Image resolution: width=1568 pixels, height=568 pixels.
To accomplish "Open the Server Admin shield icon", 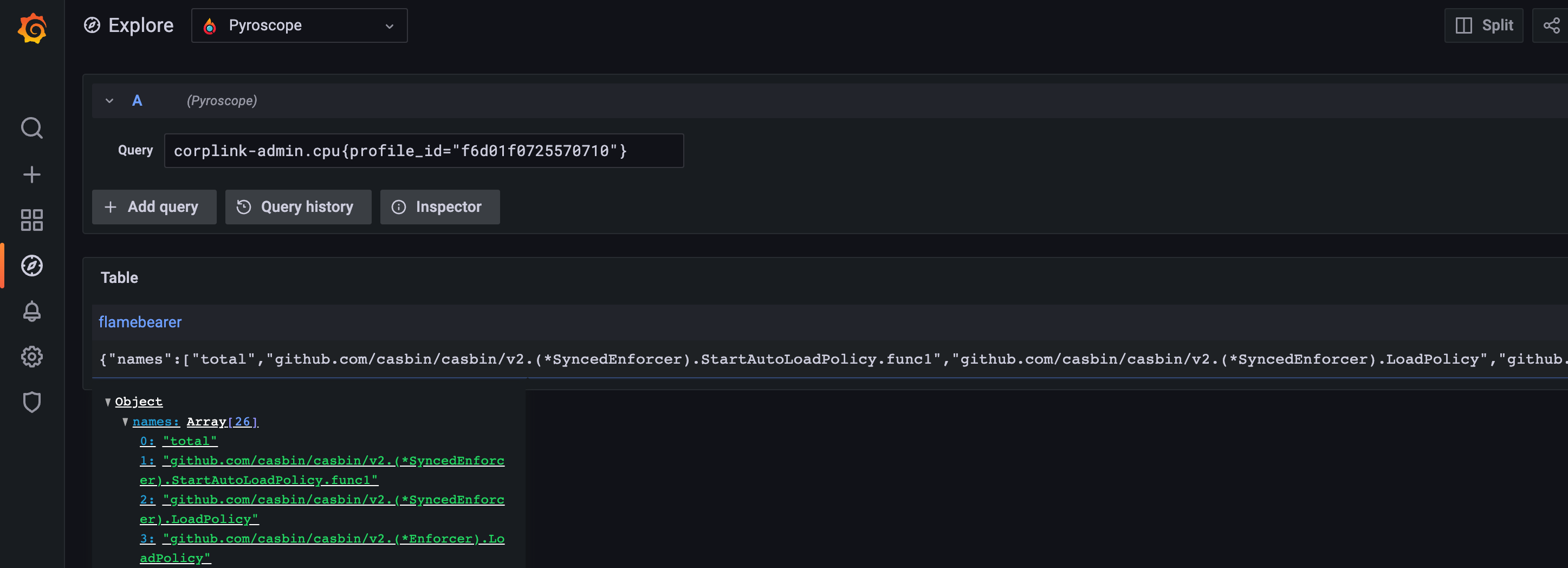I will pyautogui.click(x=31, y=402).
